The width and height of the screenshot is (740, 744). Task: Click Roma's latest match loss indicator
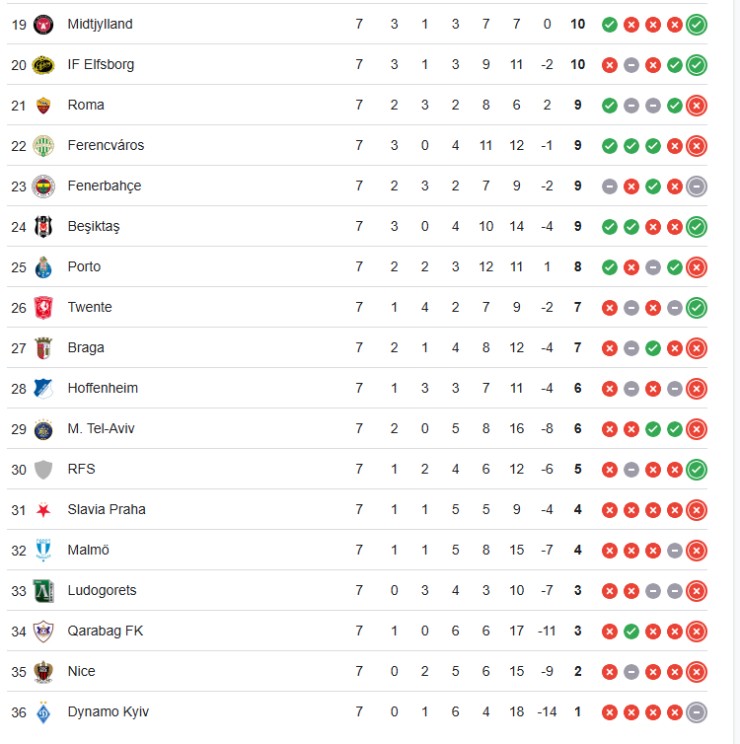coord(697,105)
